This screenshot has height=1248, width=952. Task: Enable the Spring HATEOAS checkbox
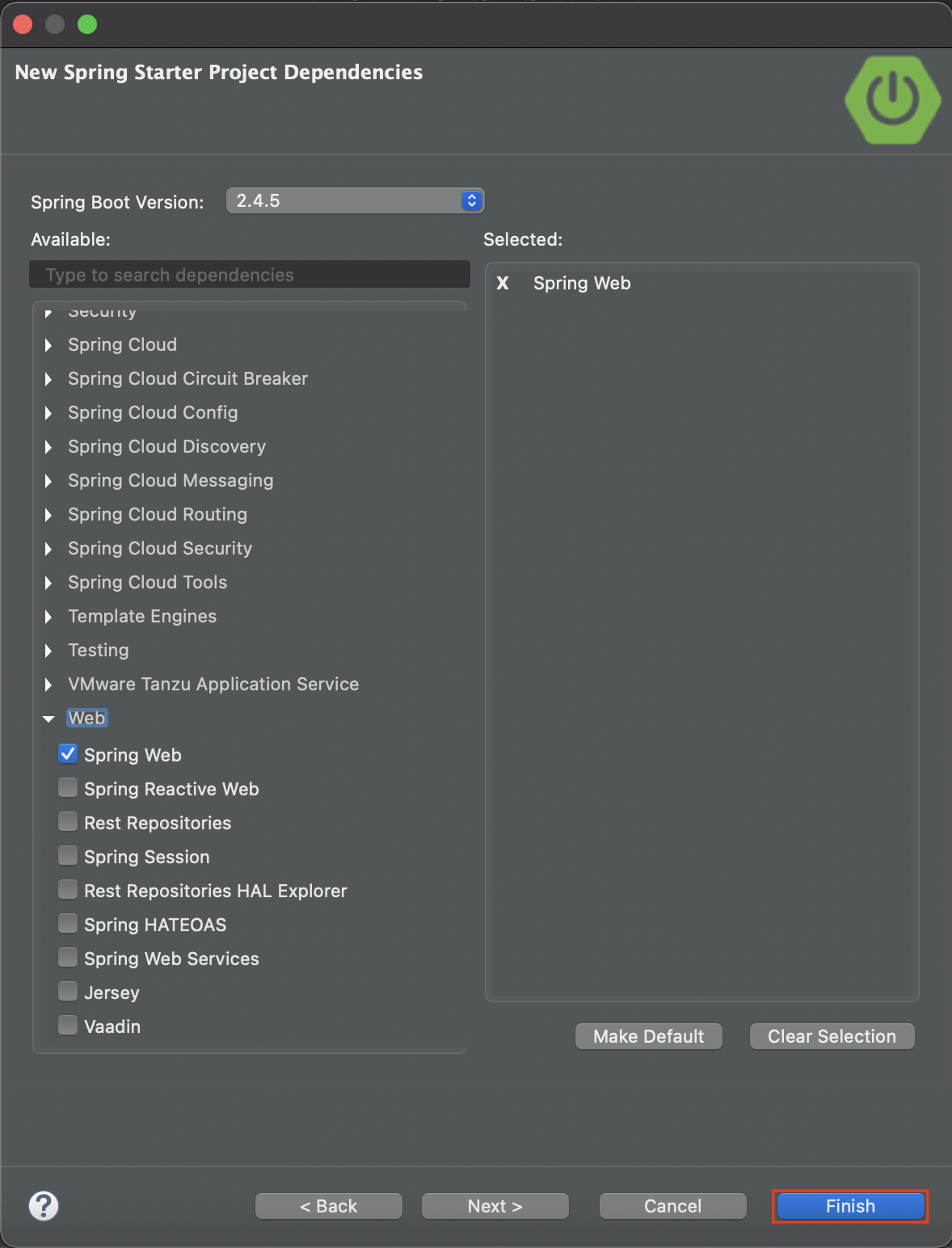tap(68, 924)
